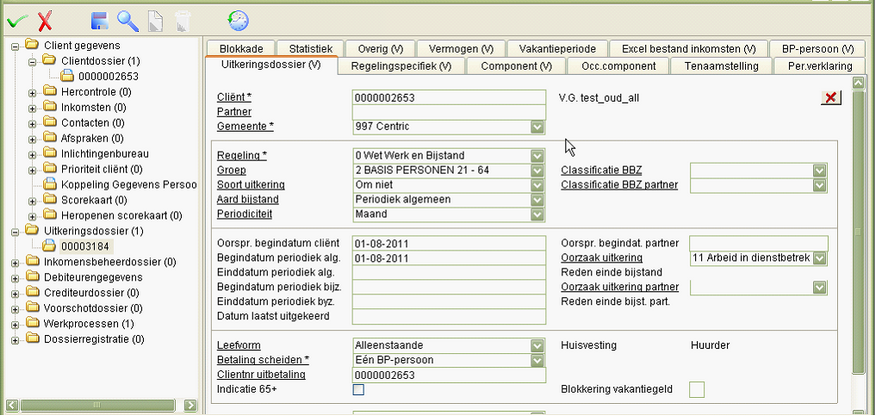This screenshot has width=876, height=416.
Task: Click the Oorspr. begindatum cliënt field
Action: pos(449,243)
